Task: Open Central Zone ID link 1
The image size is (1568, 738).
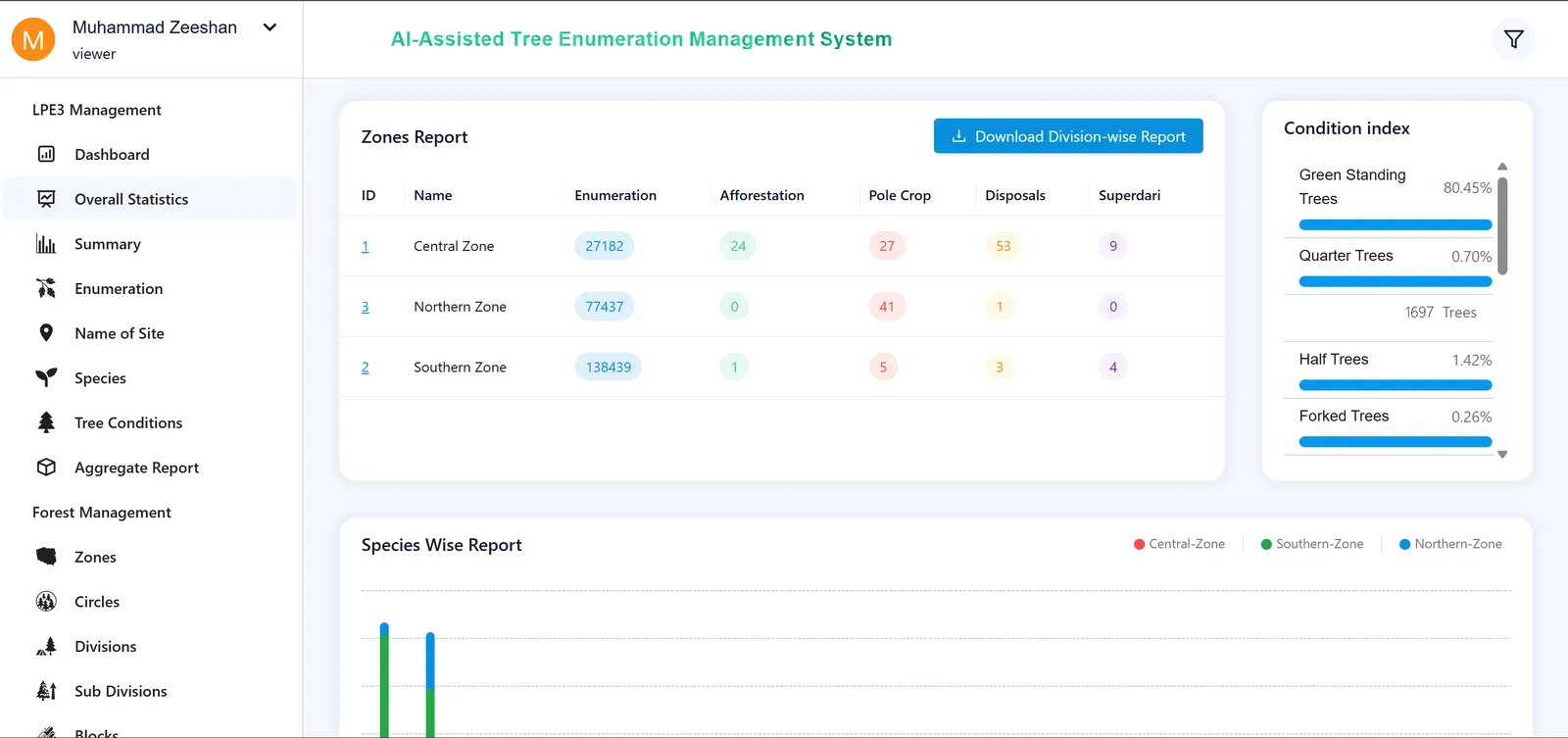Action: point(366,246)
